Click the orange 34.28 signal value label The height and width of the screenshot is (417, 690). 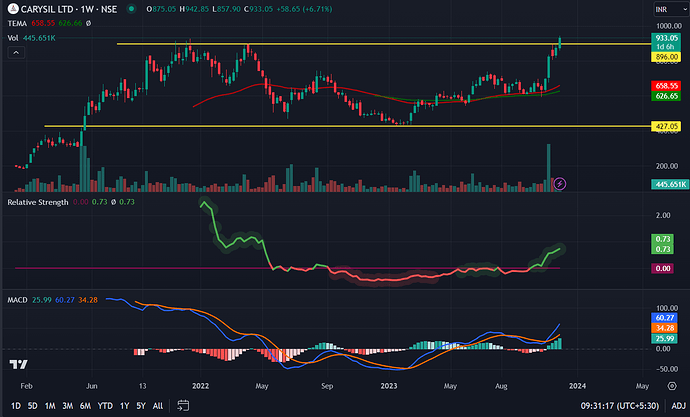point(664,328)
